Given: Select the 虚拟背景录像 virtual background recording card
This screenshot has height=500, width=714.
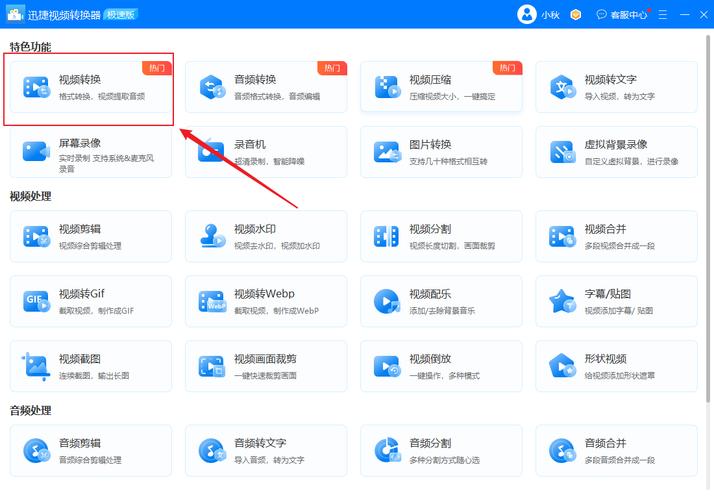Looking at the screenshot, I should (615, 151).
